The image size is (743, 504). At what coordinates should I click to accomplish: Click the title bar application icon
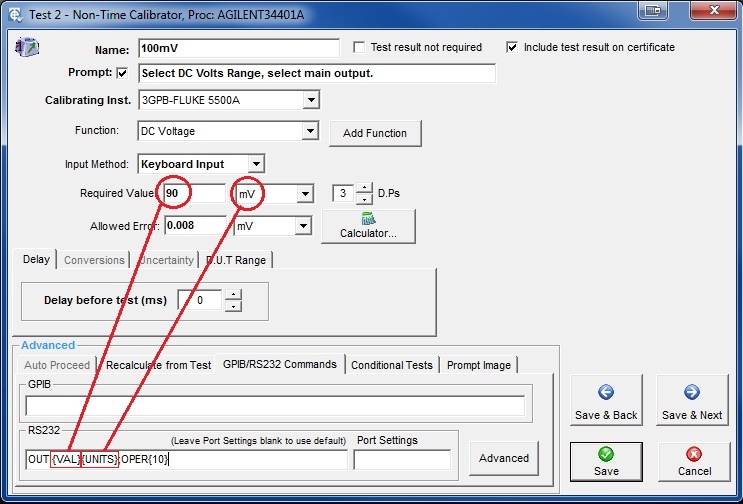coord(15,11)
